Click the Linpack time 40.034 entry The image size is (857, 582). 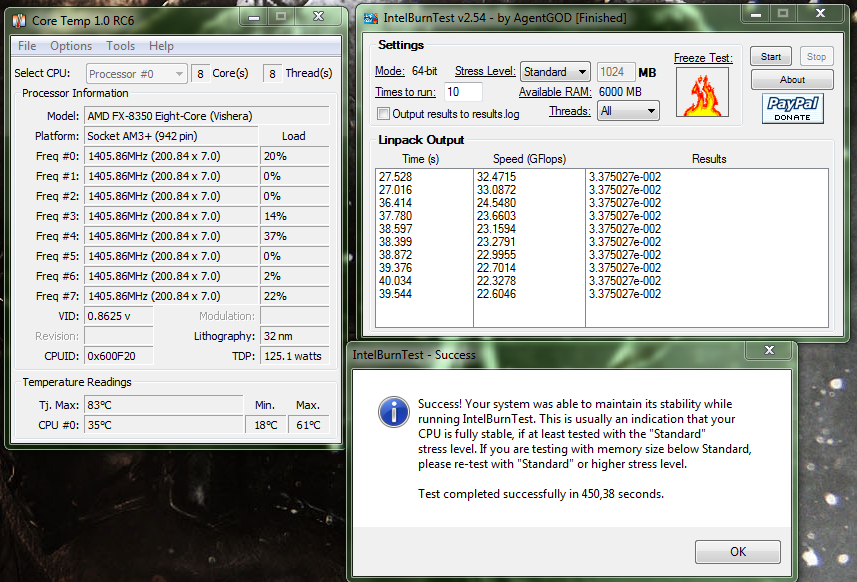click(x=395, y=281)
